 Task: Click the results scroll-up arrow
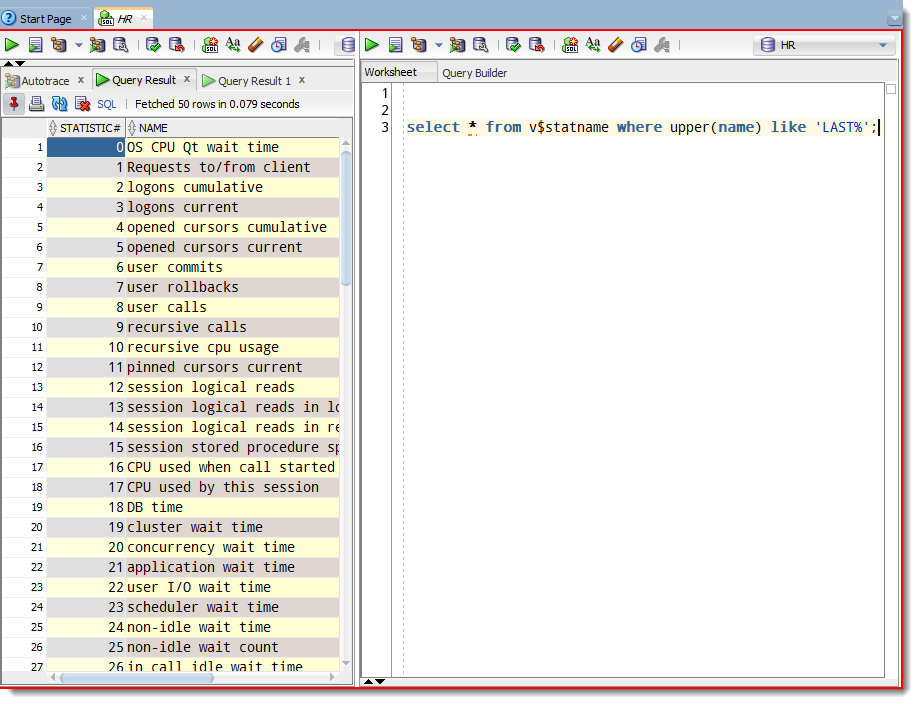(x=346, y=143)
